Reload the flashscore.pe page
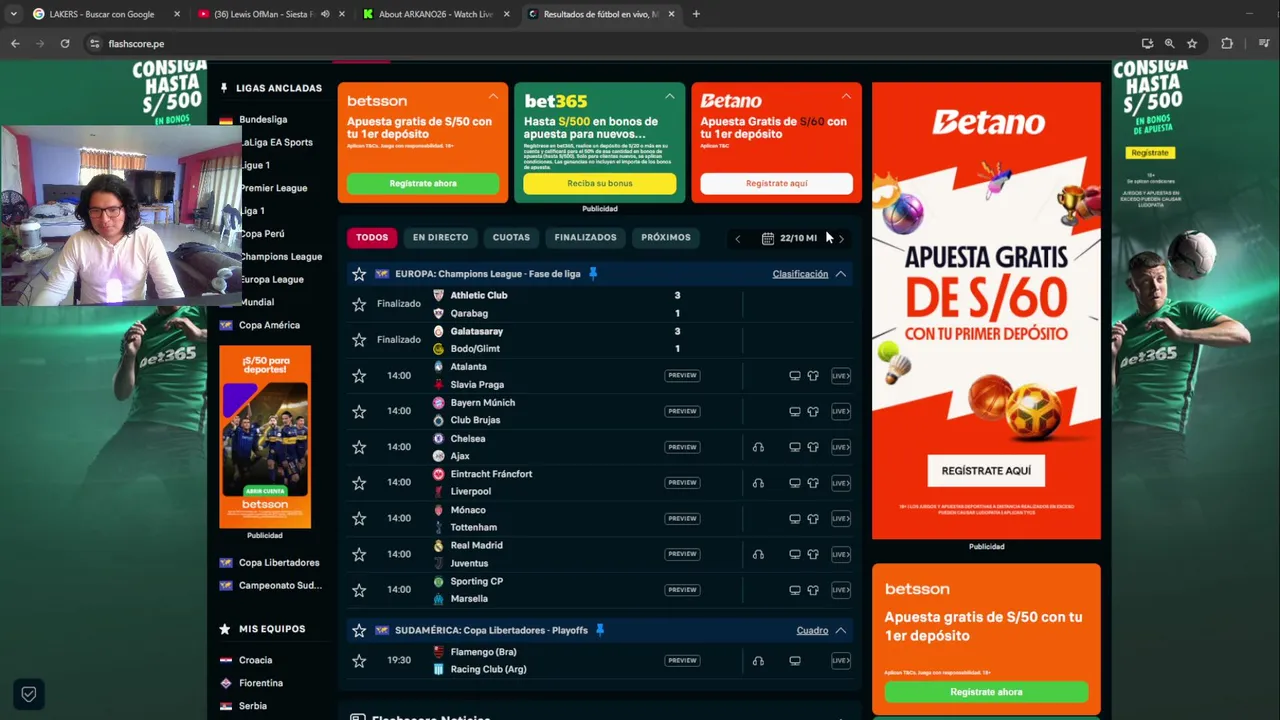 tap(65, 44)
